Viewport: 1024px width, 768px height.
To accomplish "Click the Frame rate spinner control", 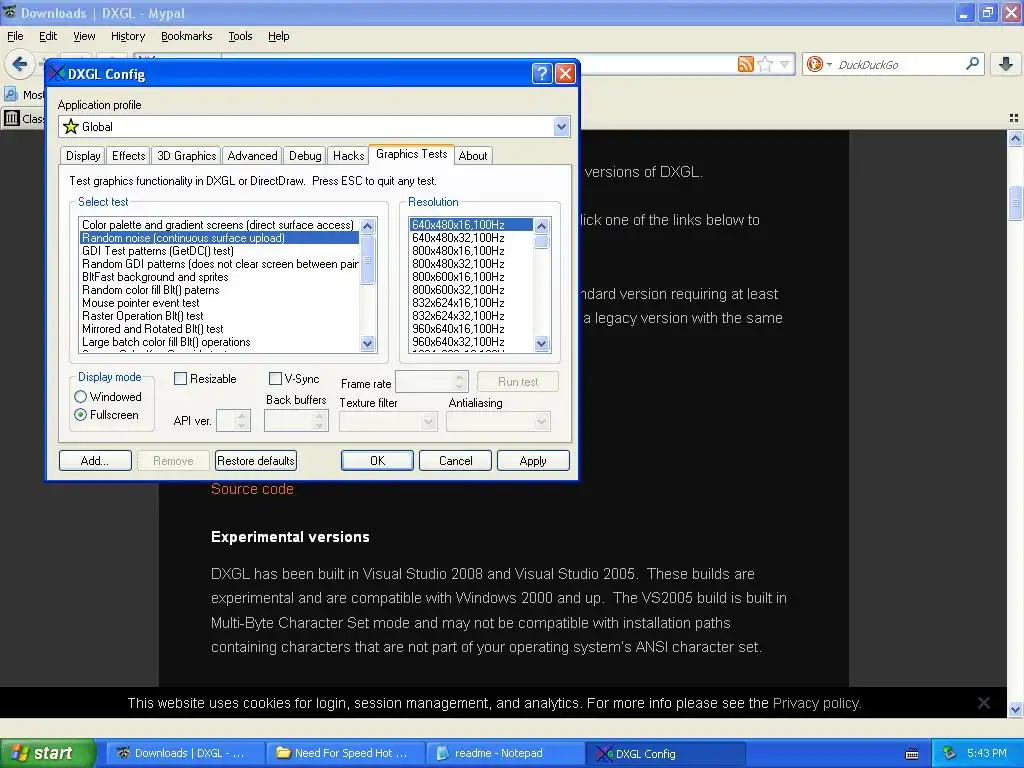I will [459, 381].
